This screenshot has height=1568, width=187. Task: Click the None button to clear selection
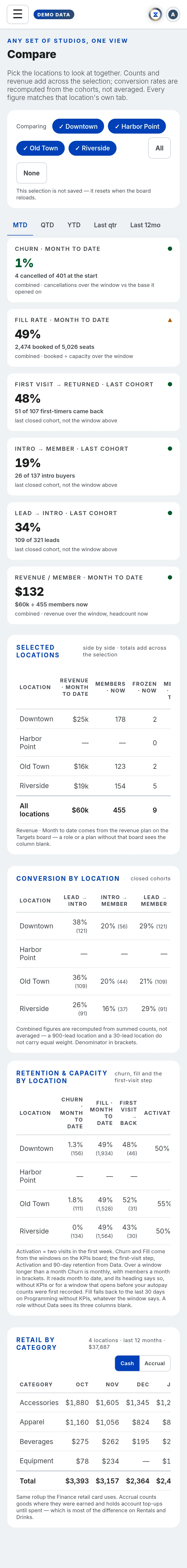click(32, 173)
